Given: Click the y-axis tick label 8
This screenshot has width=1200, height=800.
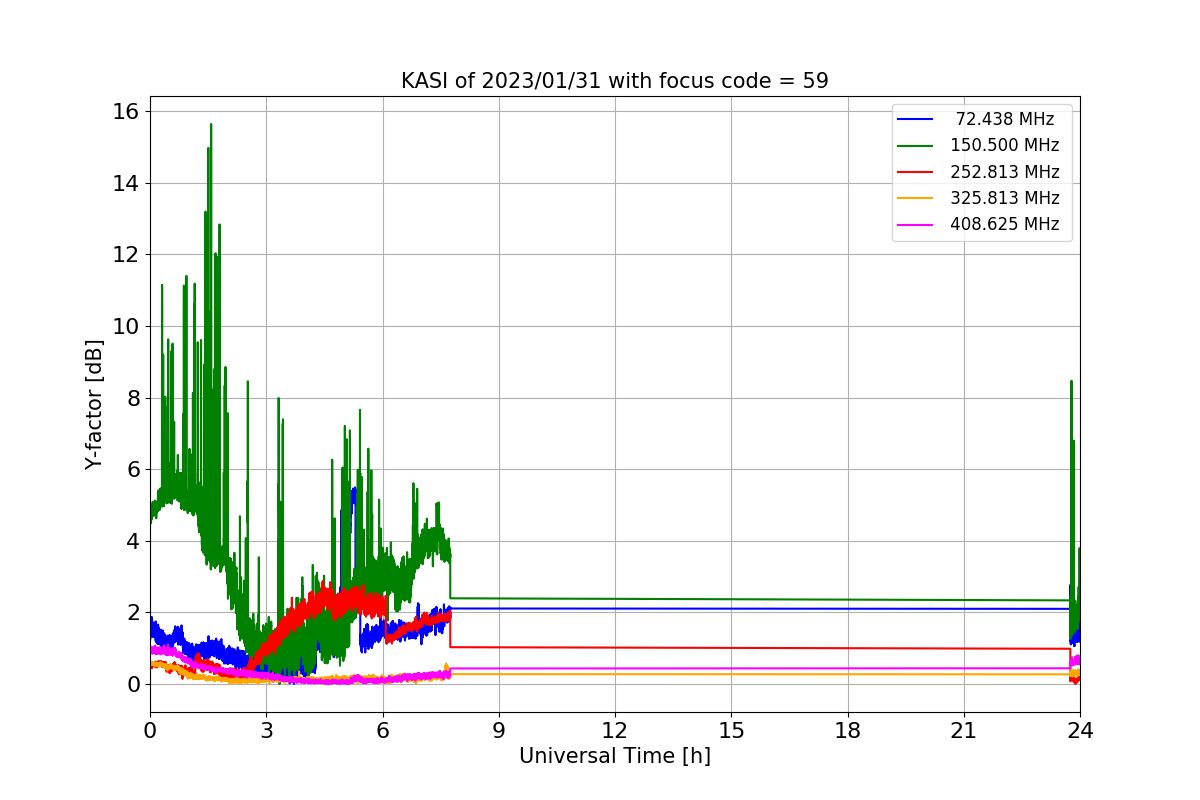Looking at the screenshot, I should 134,398.
